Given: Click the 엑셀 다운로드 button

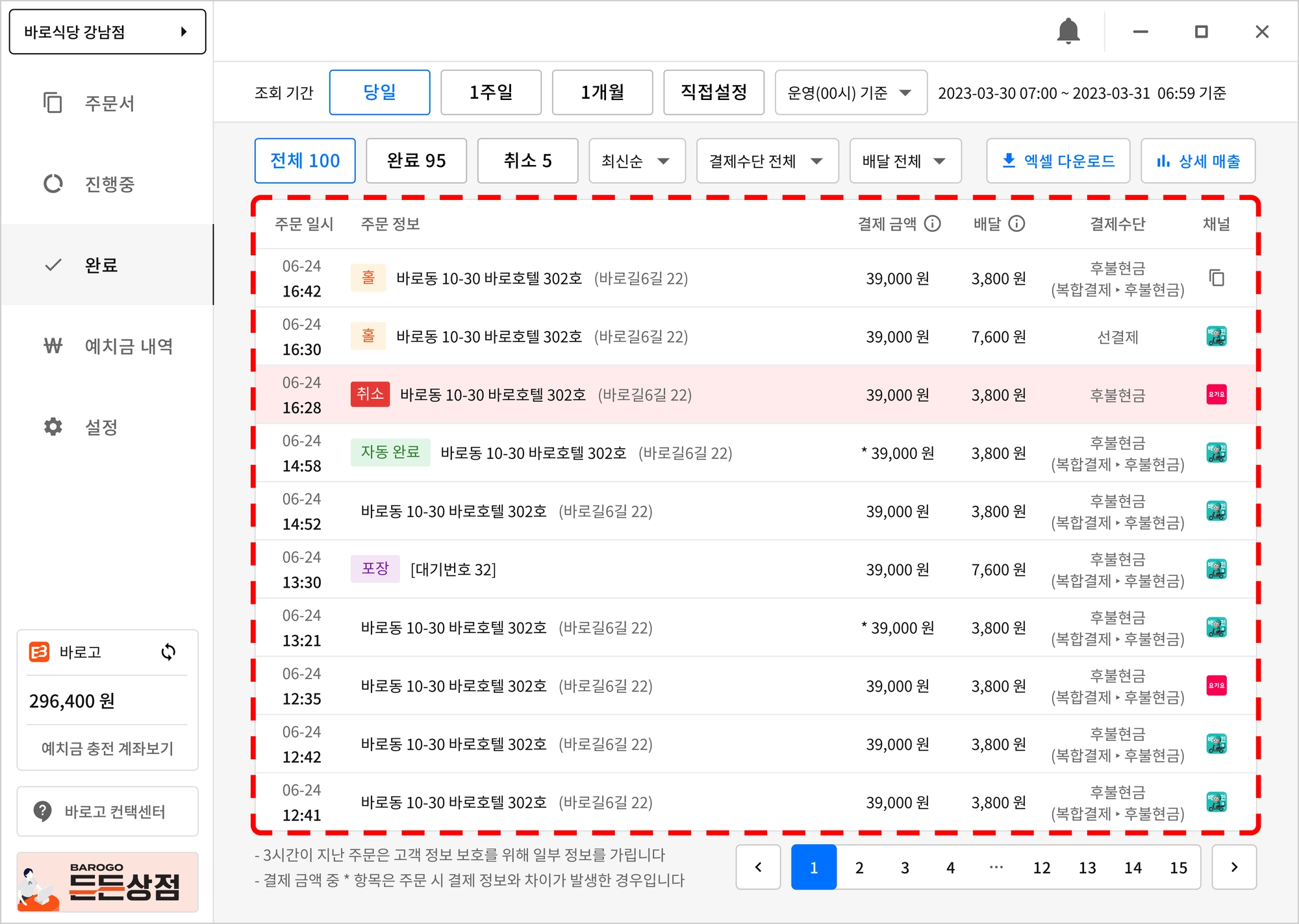Looking at the screenshot, I should coord(1058,160).
